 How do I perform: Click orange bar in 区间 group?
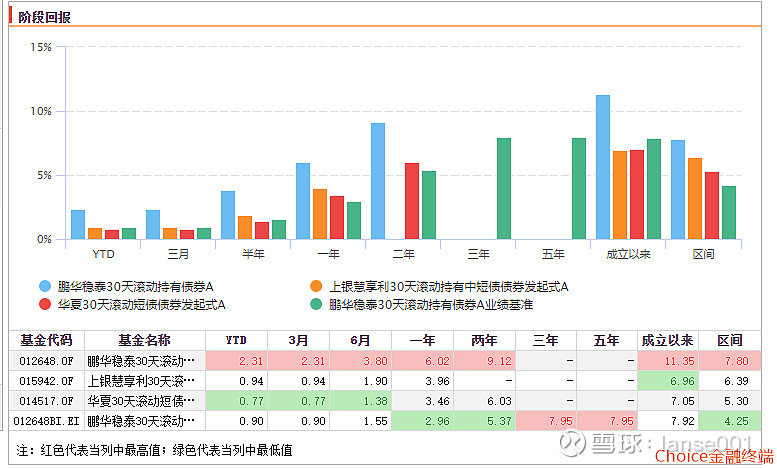click(695, 199)
